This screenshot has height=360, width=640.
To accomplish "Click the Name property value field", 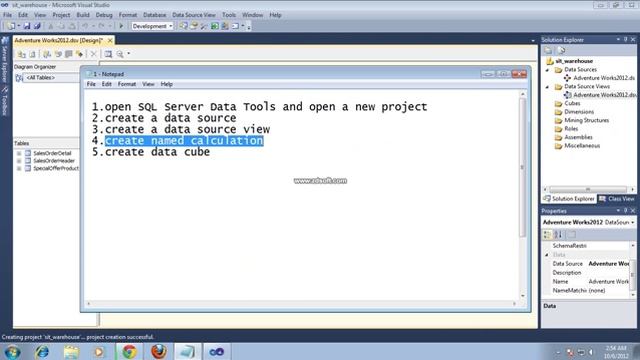I will [x=609, y=282].
